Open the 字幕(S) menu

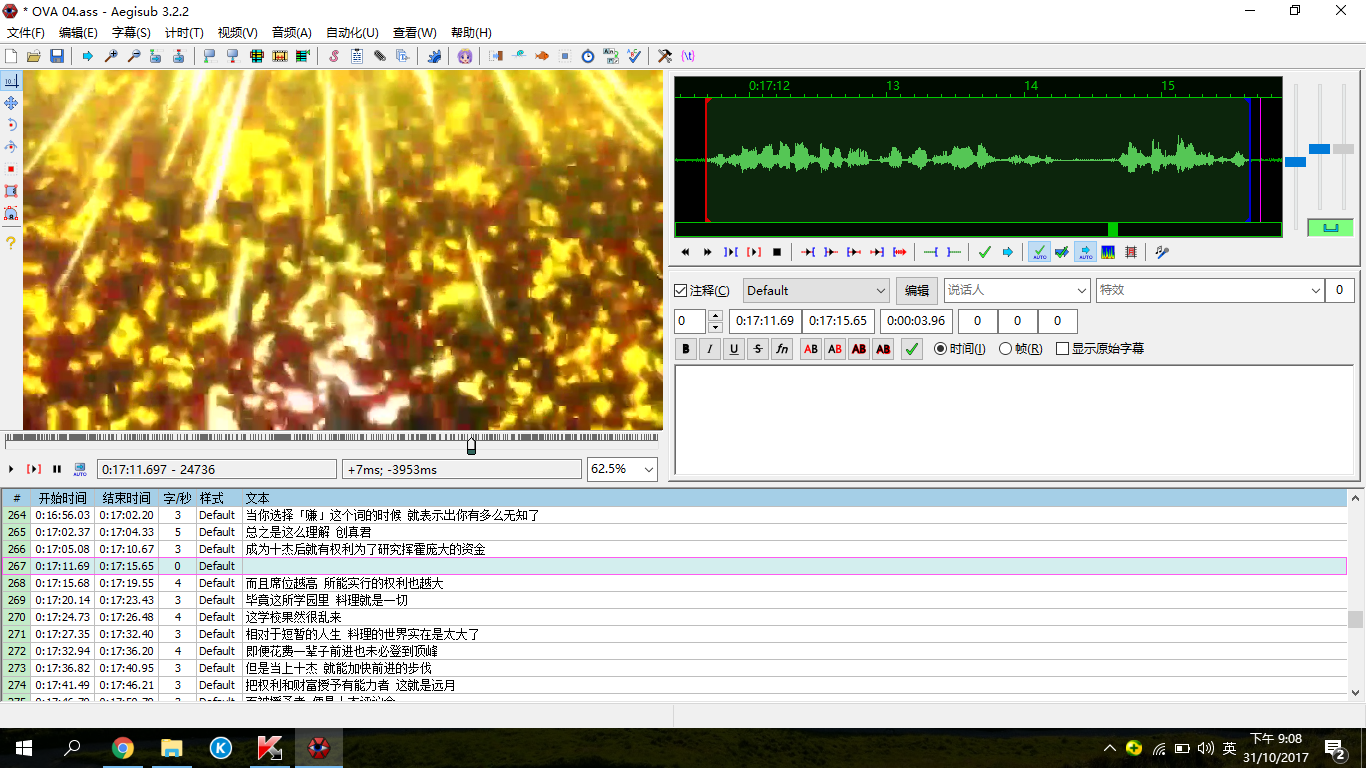[131, 33]
